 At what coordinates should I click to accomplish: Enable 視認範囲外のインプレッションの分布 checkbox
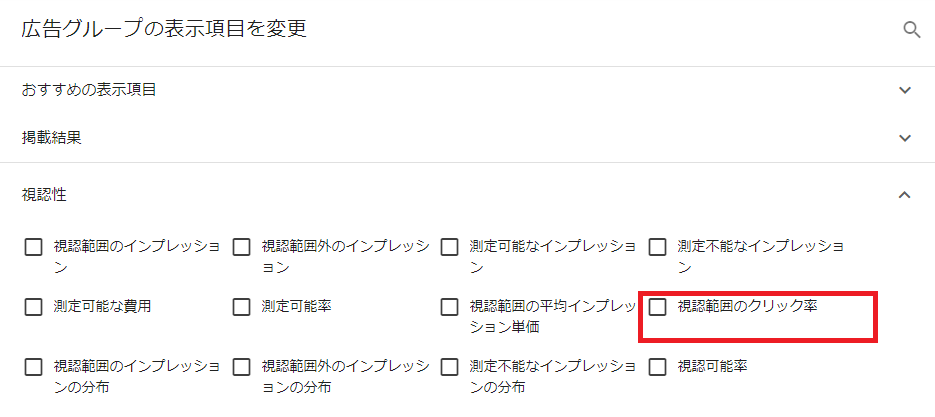click(x=241, y=367)
